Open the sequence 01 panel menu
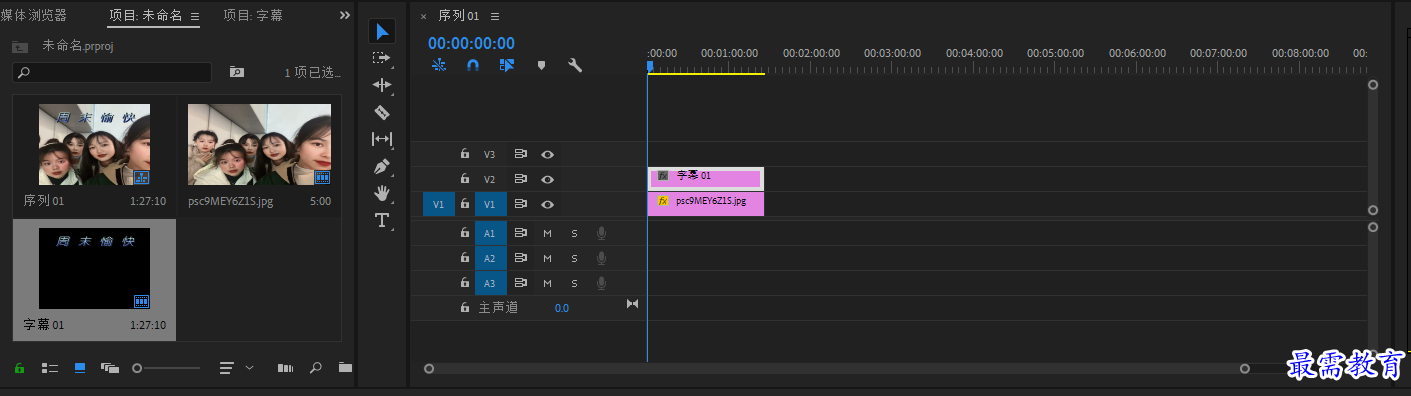Image resolution: width=1411 pixels, height=396 pixels. coord(495,16)
